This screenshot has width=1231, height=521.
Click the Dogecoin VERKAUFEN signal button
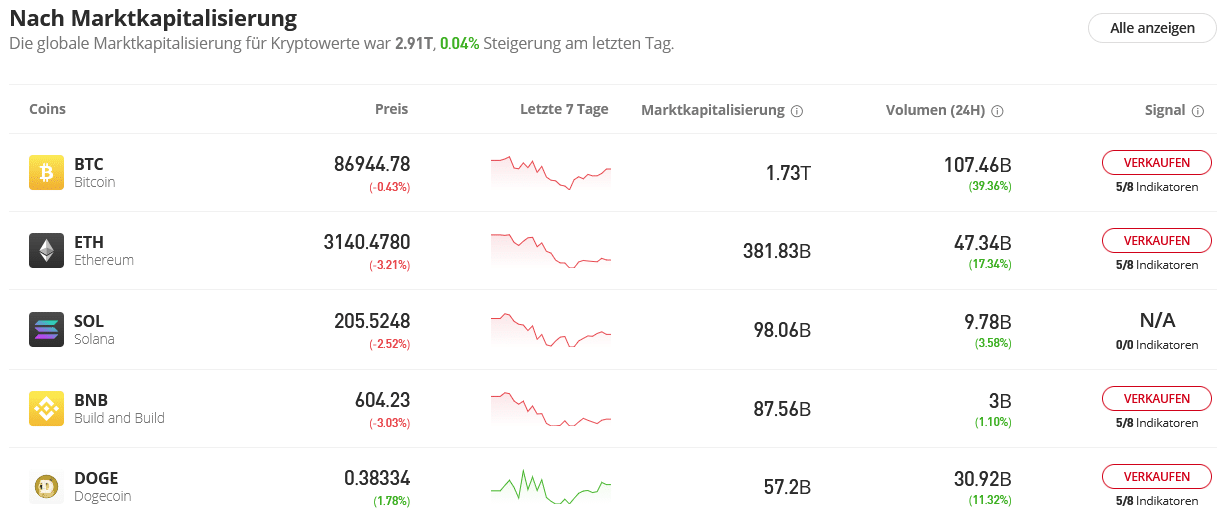point(1156,476)
